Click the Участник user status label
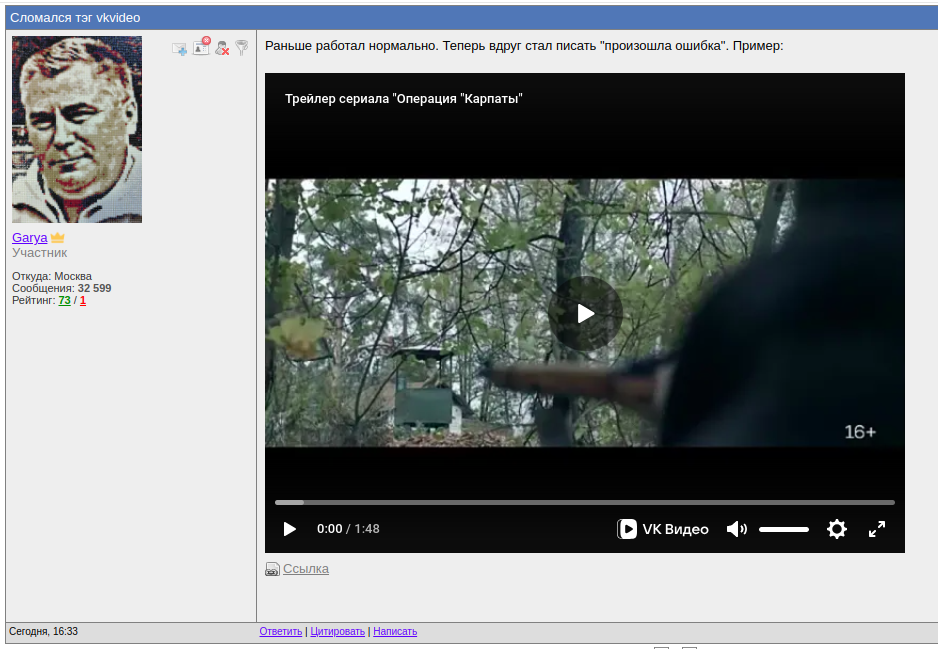 tap(39, 252)
